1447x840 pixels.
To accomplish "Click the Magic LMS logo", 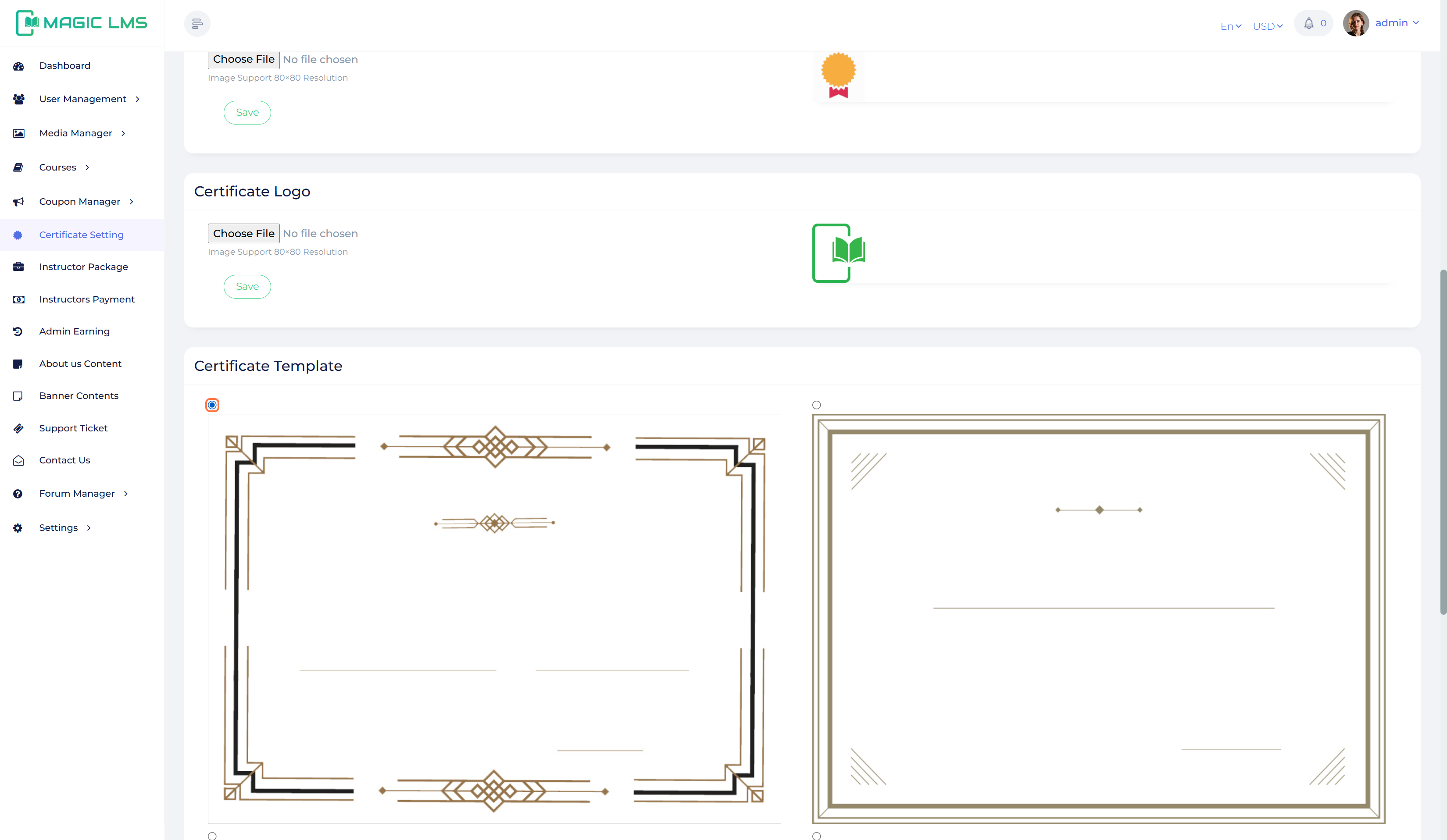I will (x=82, y=23).
